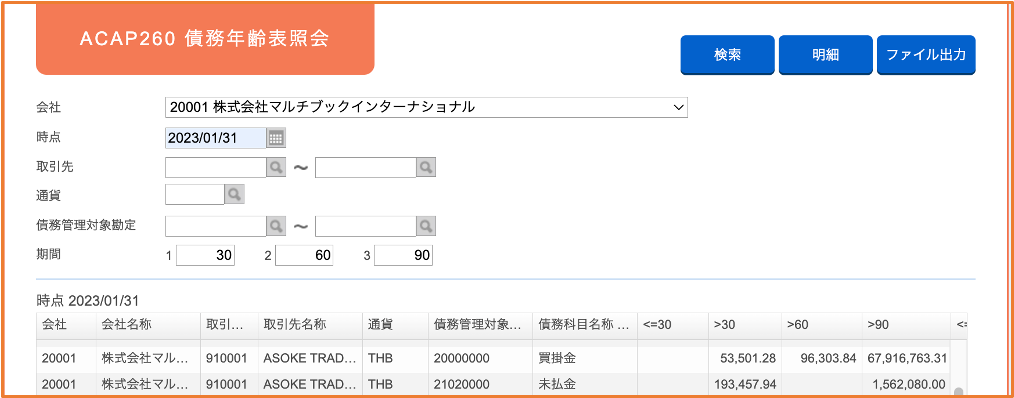1014x398 pixels.
Task: Focus period 2 field showing 60
Action: [x=304, y=255]
